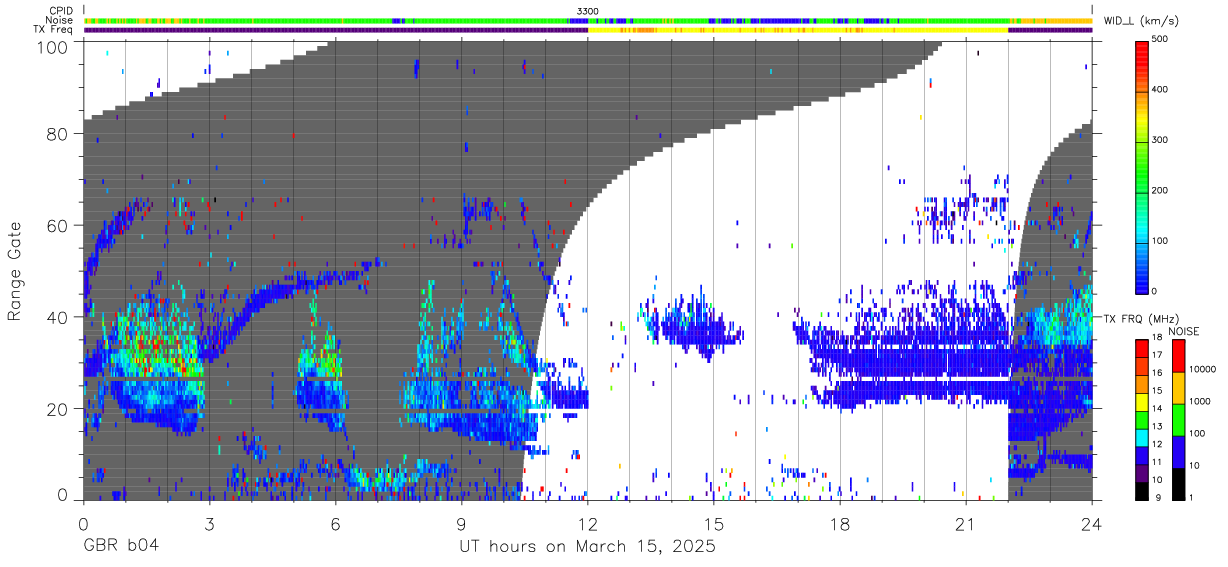
Task: Click the 10000 noise legend label
Action: point(1204,369)
